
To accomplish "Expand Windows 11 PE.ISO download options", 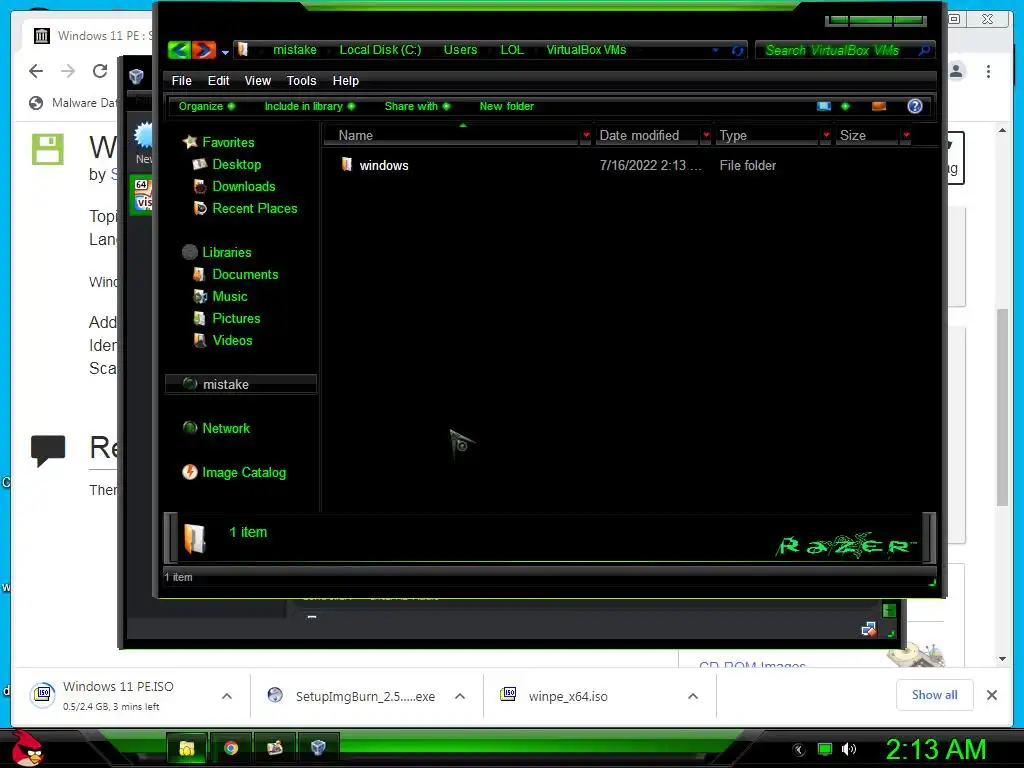I will 227,696.
